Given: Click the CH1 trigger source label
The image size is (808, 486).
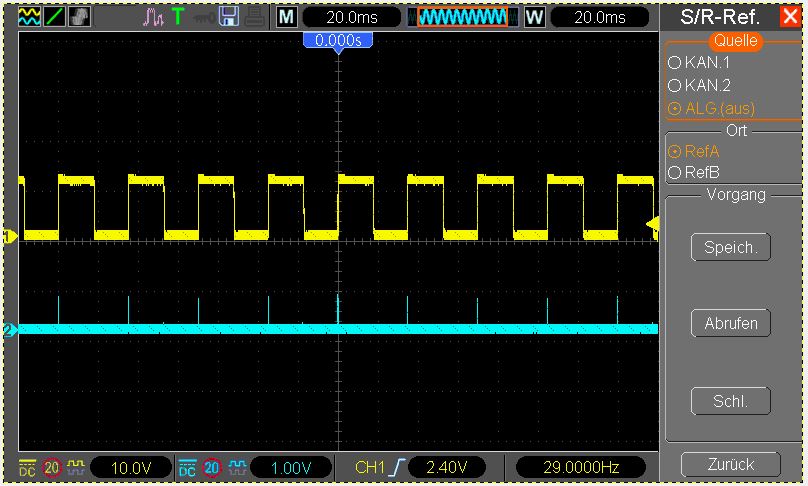Looking at the screenshot, I should pos(370,467).
